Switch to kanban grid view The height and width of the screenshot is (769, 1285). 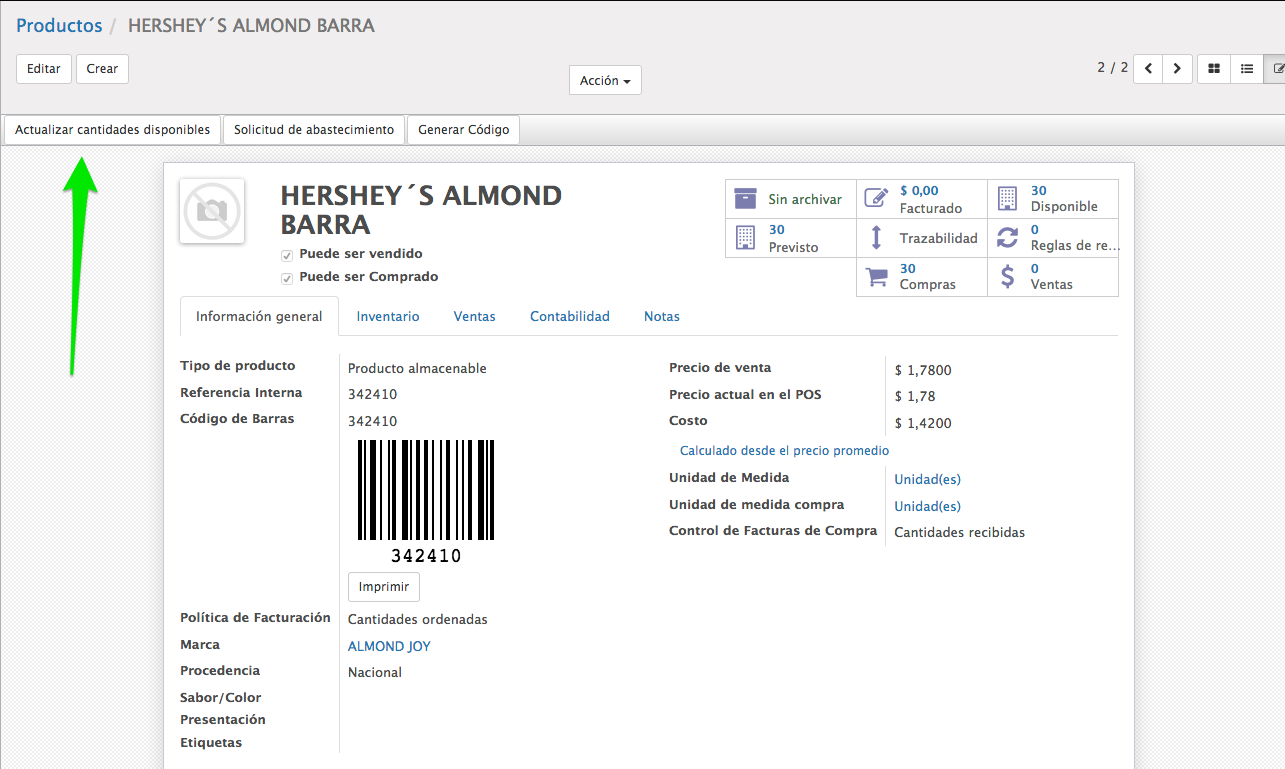coord(1214,69)
